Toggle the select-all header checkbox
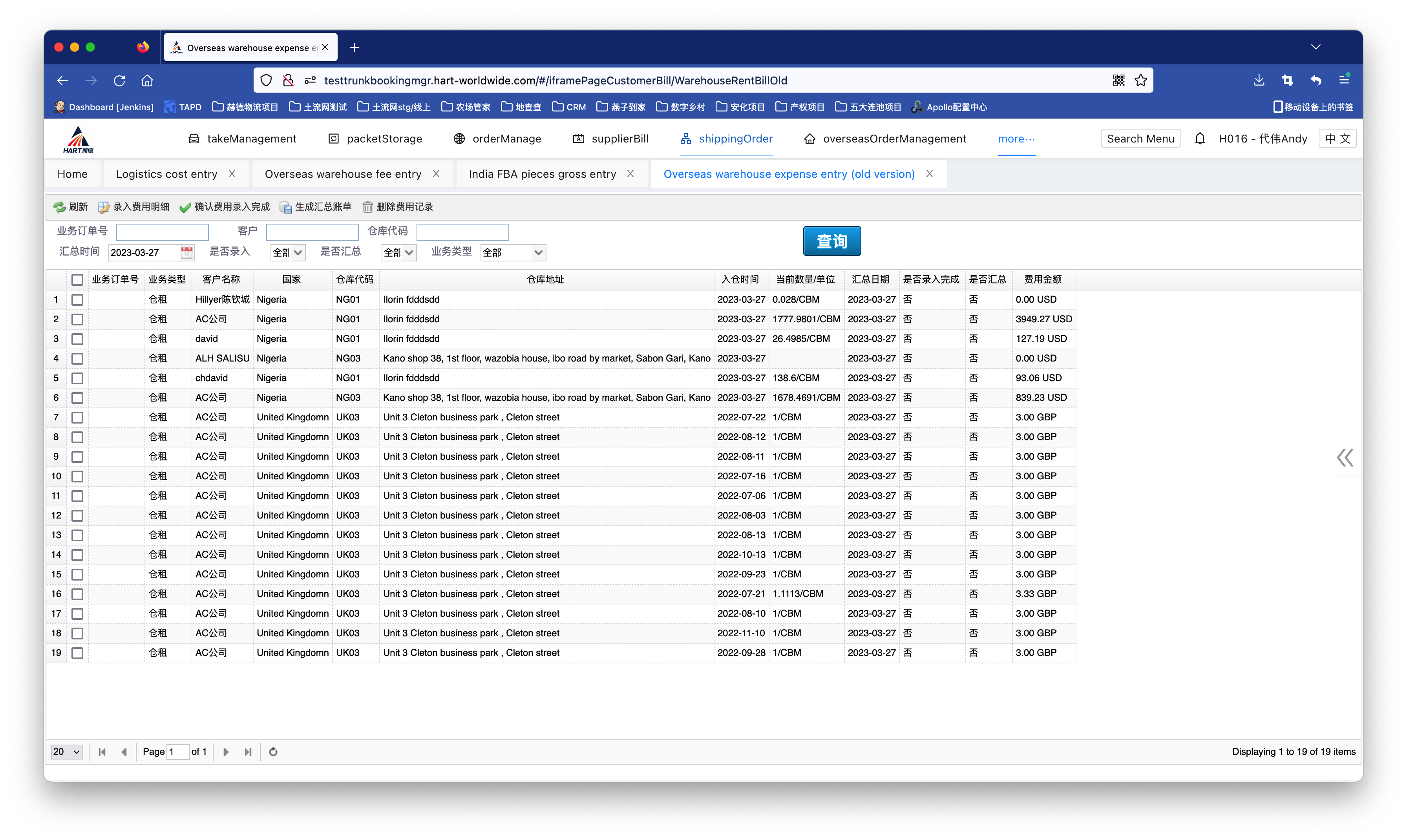Viewport: 1407px width, 840px height. [78, 279]
